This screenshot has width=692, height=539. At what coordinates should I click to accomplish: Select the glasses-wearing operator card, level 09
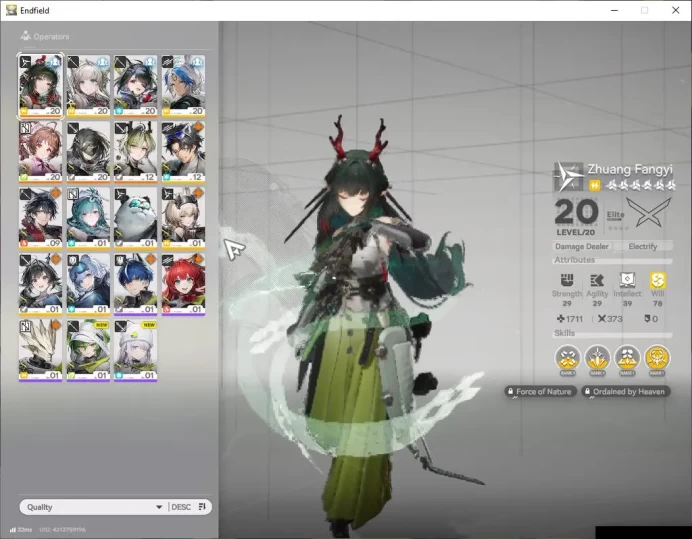[x=40, y=218]
